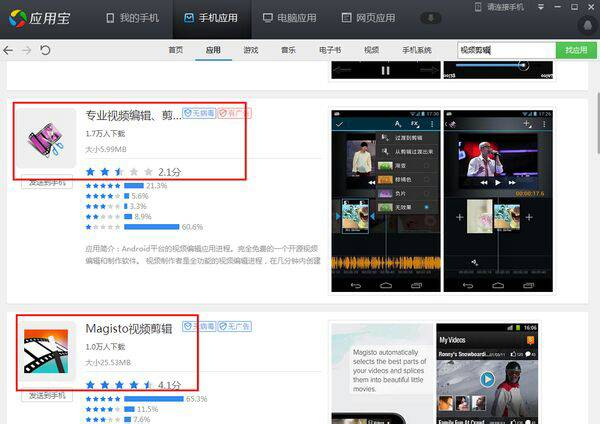
Task: Click the 2.1分 star rating
Action: (133, 172)
